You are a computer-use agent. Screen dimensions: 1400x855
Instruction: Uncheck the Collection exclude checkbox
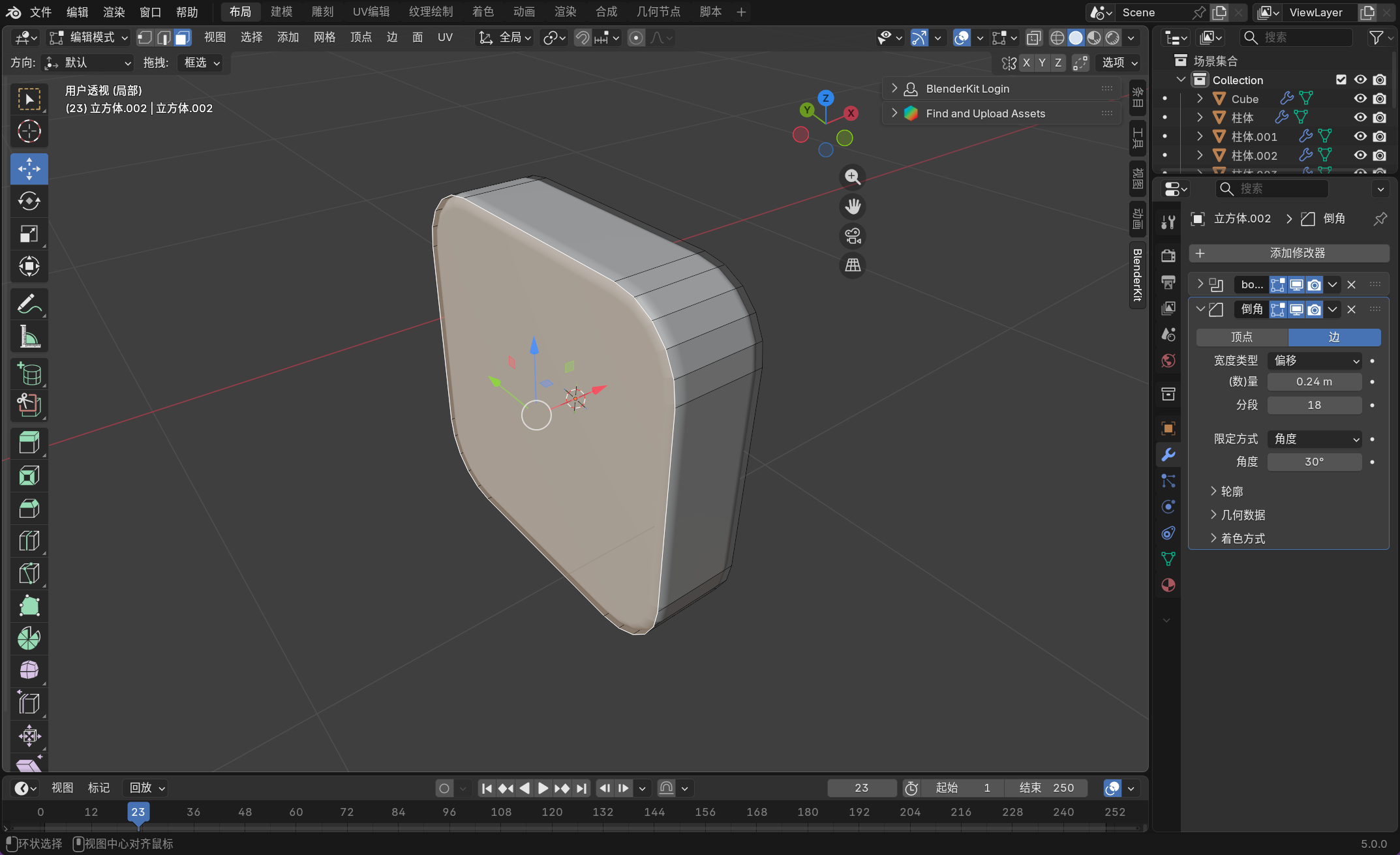[1341, 80]
